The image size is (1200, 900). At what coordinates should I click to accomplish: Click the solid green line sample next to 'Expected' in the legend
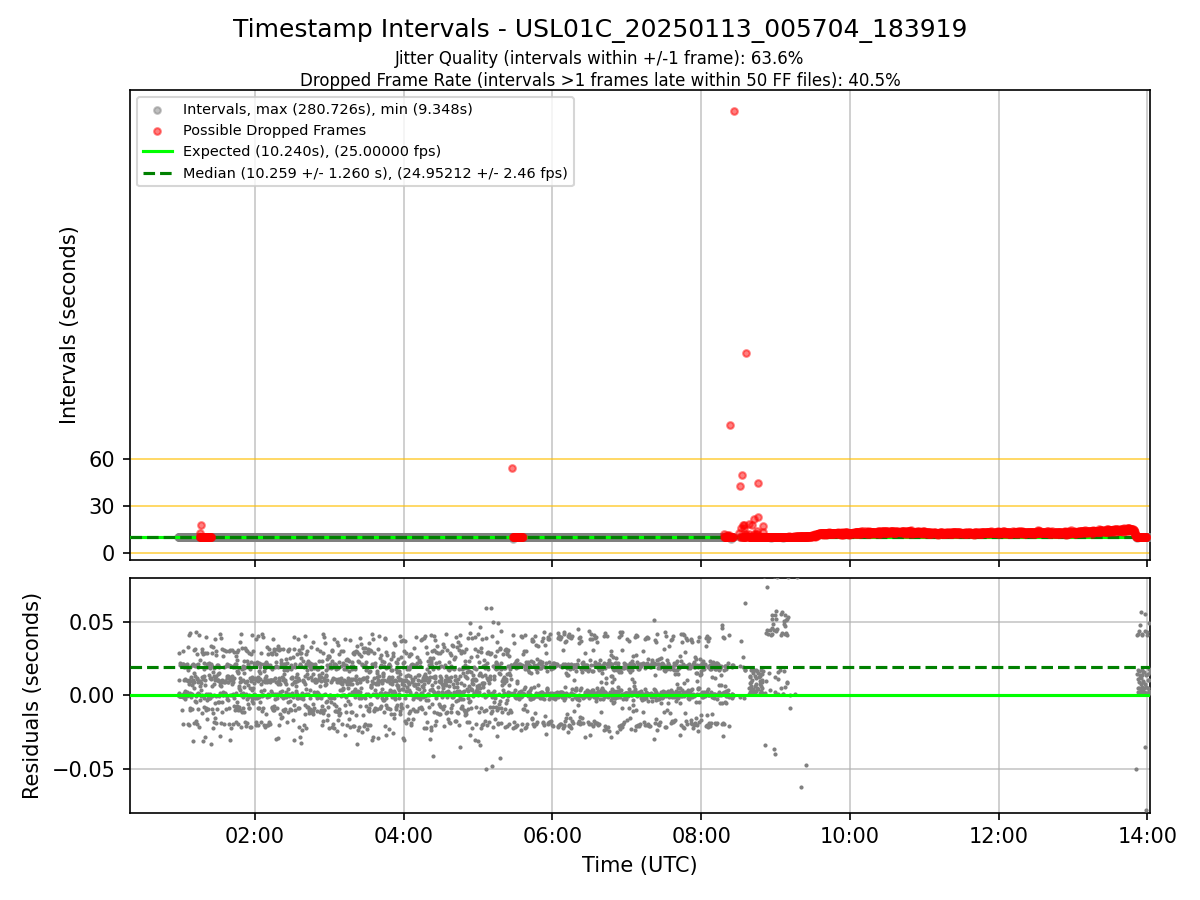157,152
